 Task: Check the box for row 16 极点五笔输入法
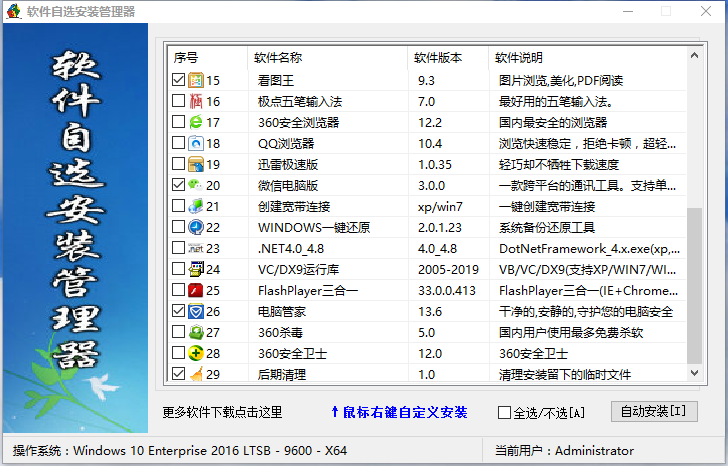tap(178, 101)
